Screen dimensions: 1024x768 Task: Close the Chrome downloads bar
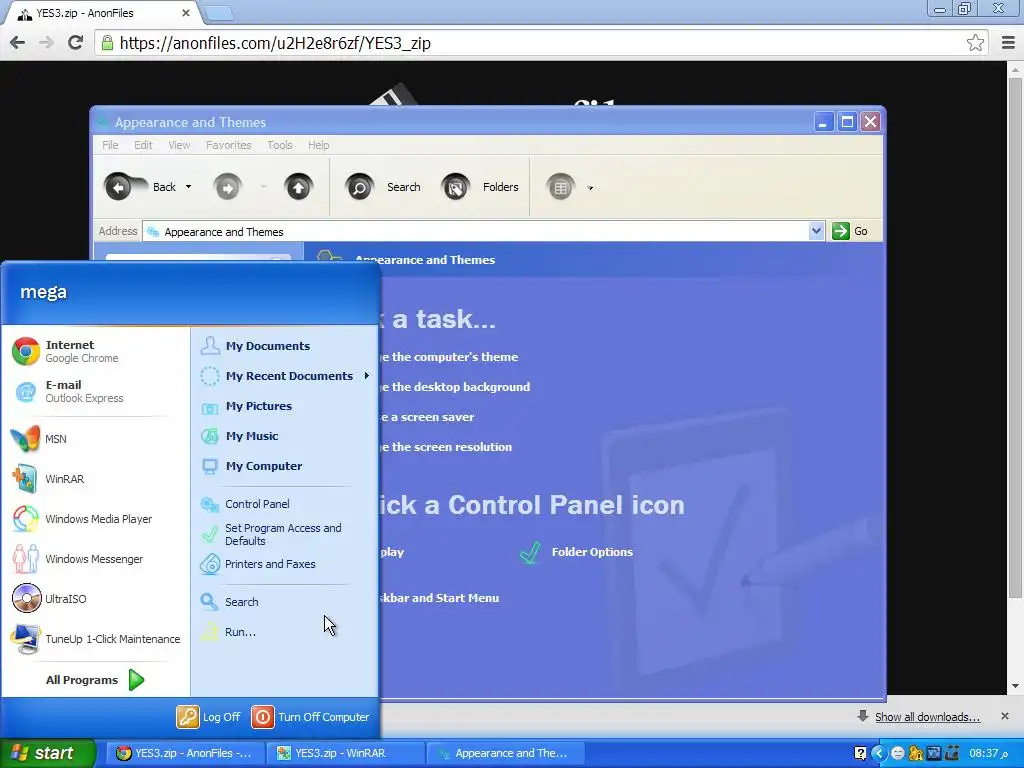click(1005, 716)
